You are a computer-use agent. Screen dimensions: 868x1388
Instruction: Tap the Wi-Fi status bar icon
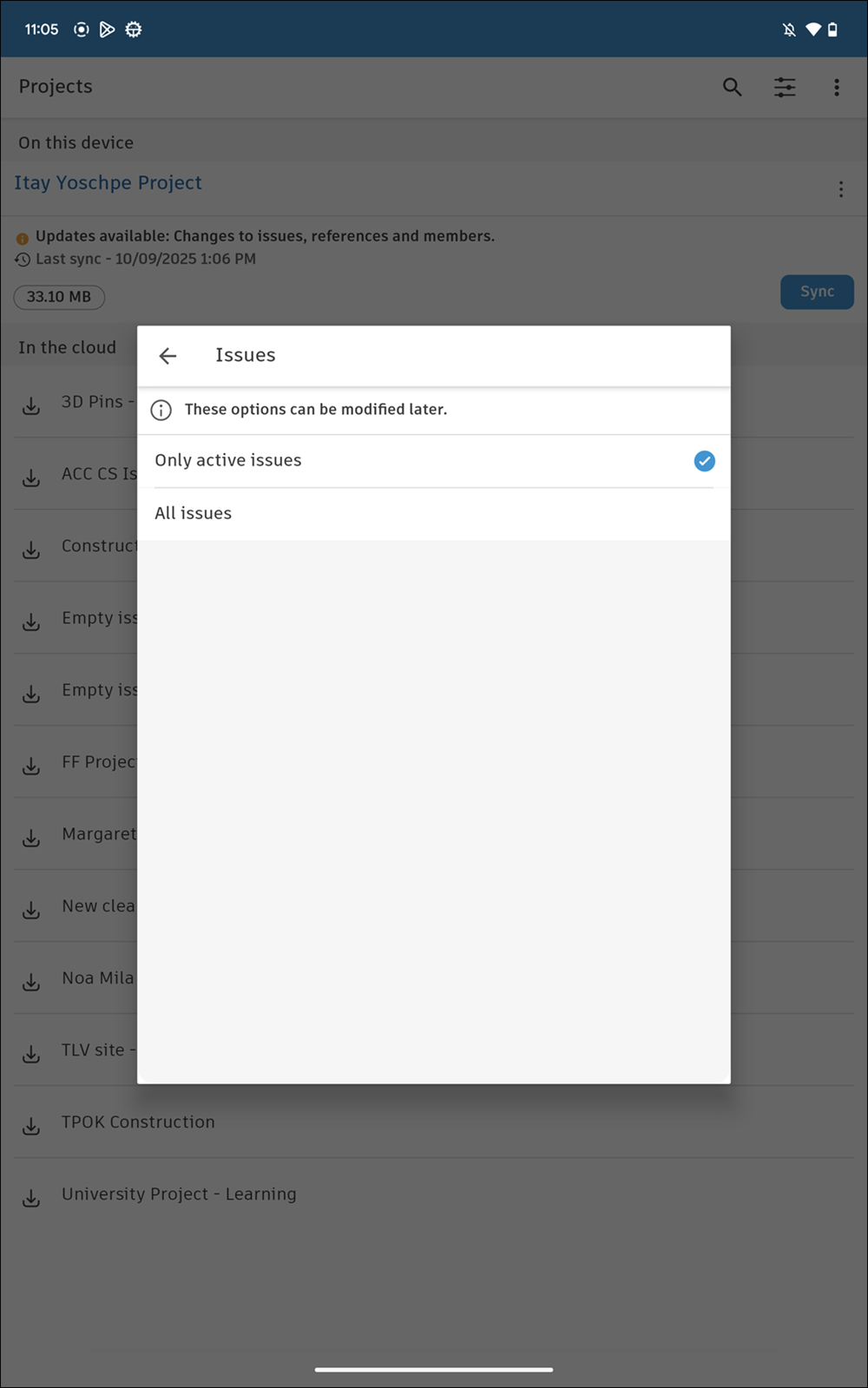point(813,30)
